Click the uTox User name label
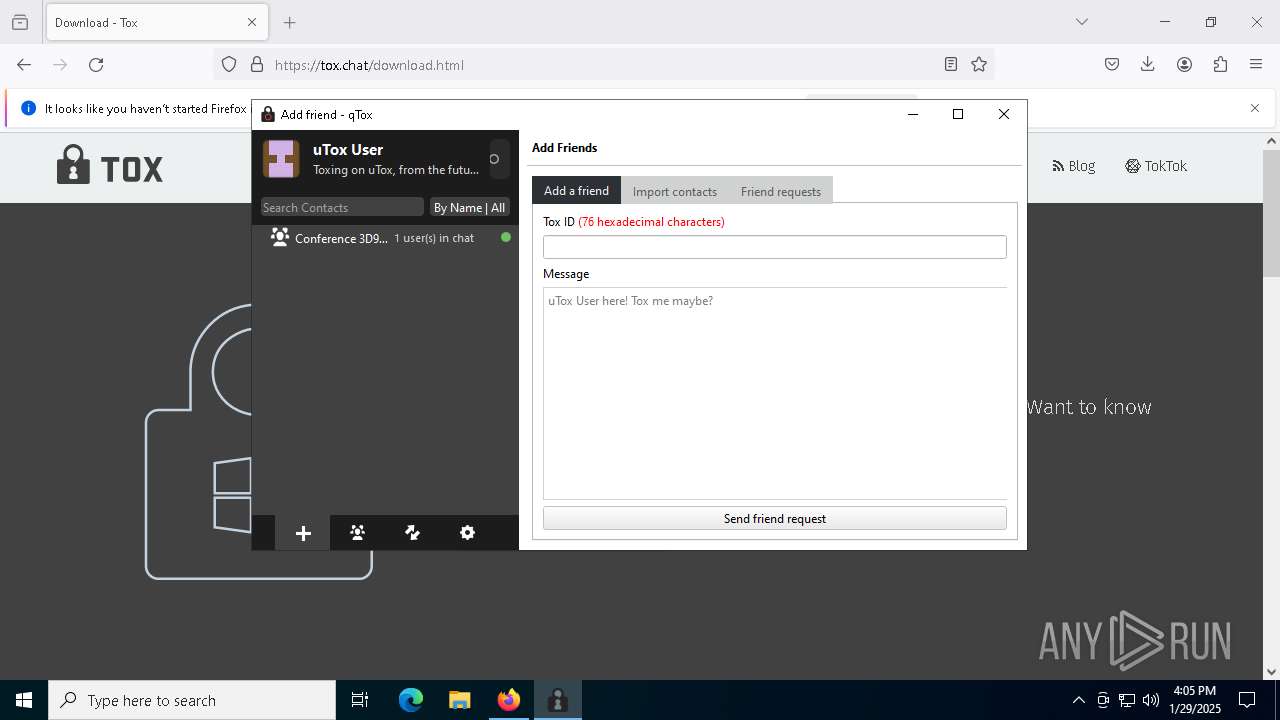Screen dimensions: 1280x720 348,149
